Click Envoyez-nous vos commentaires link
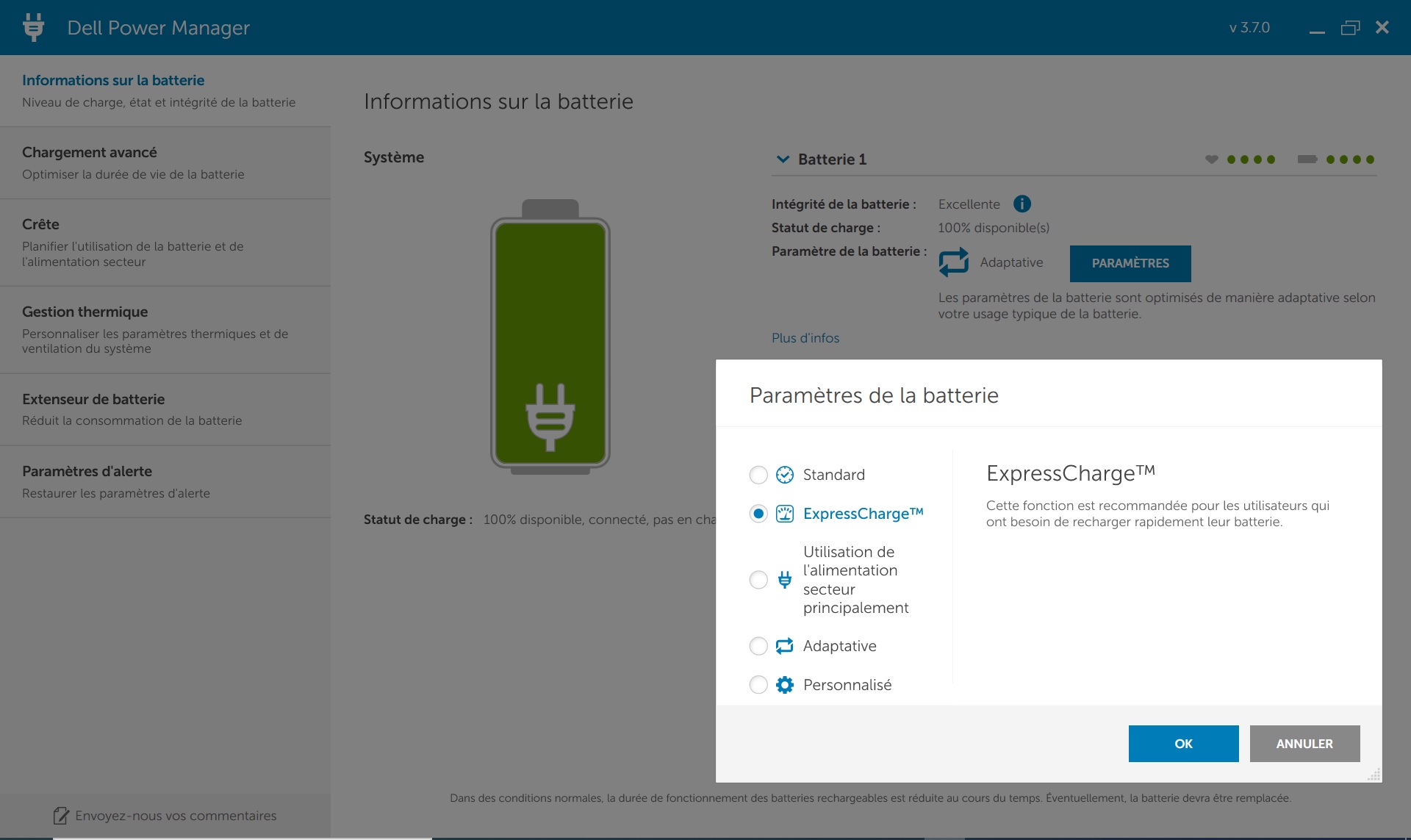This screenshot has height=840, width=1411. (176, 816)
